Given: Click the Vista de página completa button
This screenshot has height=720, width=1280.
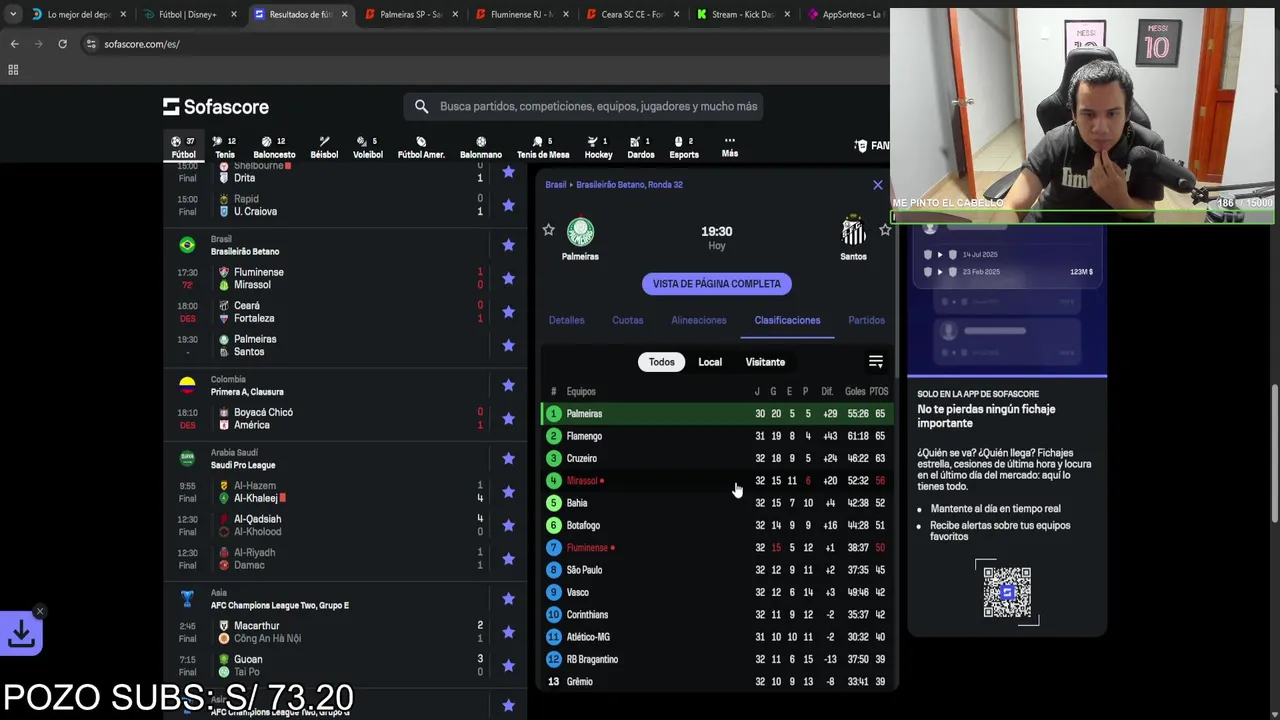Looking at the screenshot, I should 717,284.
